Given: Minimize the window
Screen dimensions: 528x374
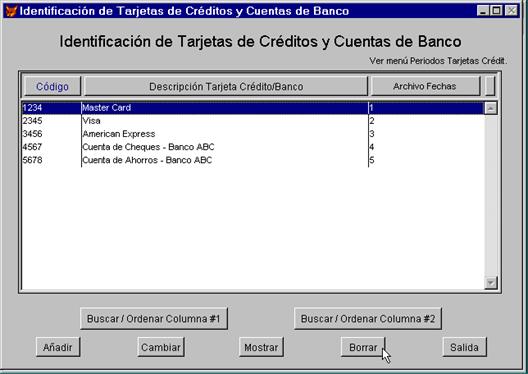Looking at the screenshot, I should click(x=483, y=11).
